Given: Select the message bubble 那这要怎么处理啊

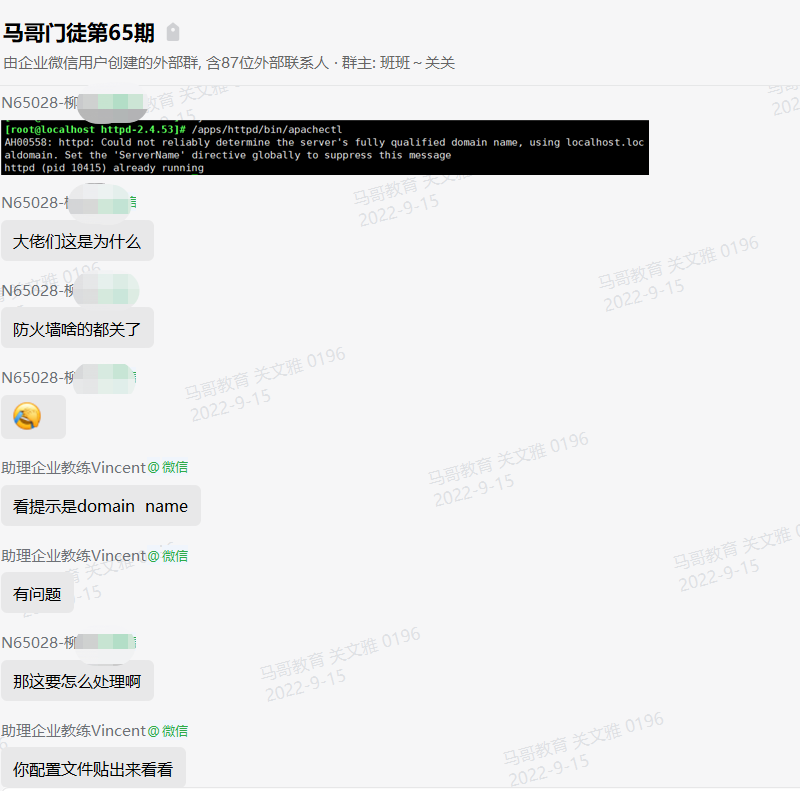Looking at the screenshot, I should (x=77, y=681).
